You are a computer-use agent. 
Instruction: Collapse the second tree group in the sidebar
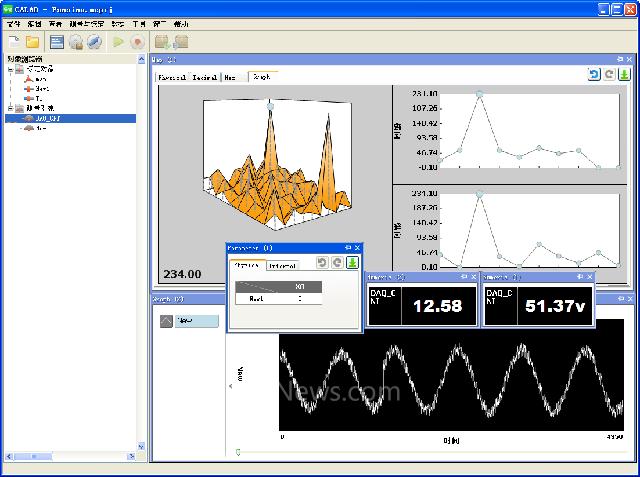click(10, 108)
